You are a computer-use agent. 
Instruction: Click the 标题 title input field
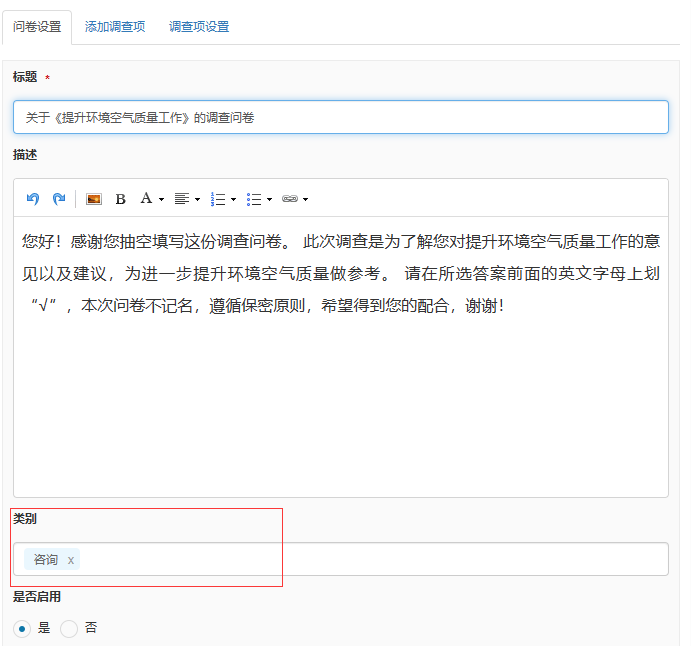pyautogui.click(x=340, y=117)
